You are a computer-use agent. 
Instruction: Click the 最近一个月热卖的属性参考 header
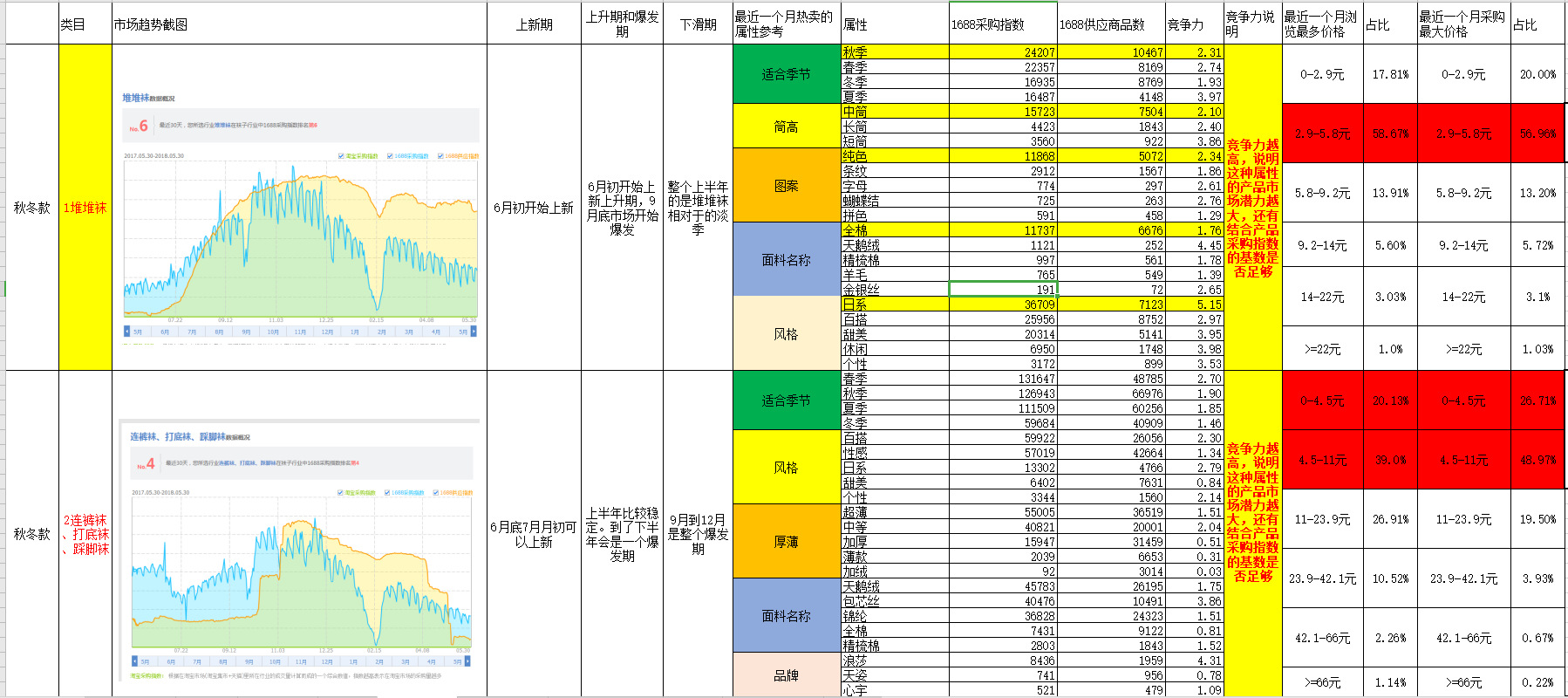pos(787,24)
